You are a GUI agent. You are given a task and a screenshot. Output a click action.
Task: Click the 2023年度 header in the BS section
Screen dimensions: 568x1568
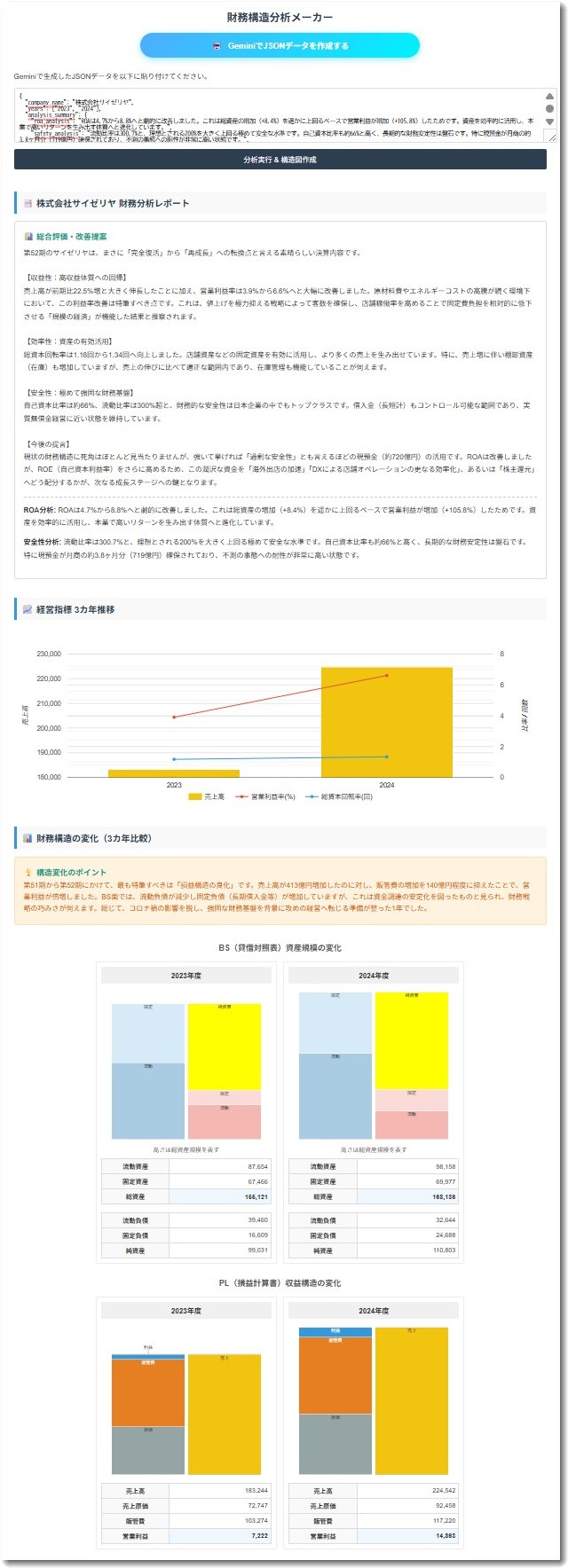[x=186, y=976]
